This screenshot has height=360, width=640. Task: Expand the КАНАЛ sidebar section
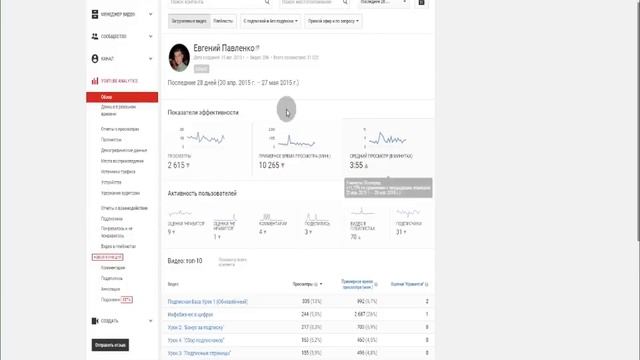pyautogui.click(x=151, y=59)
